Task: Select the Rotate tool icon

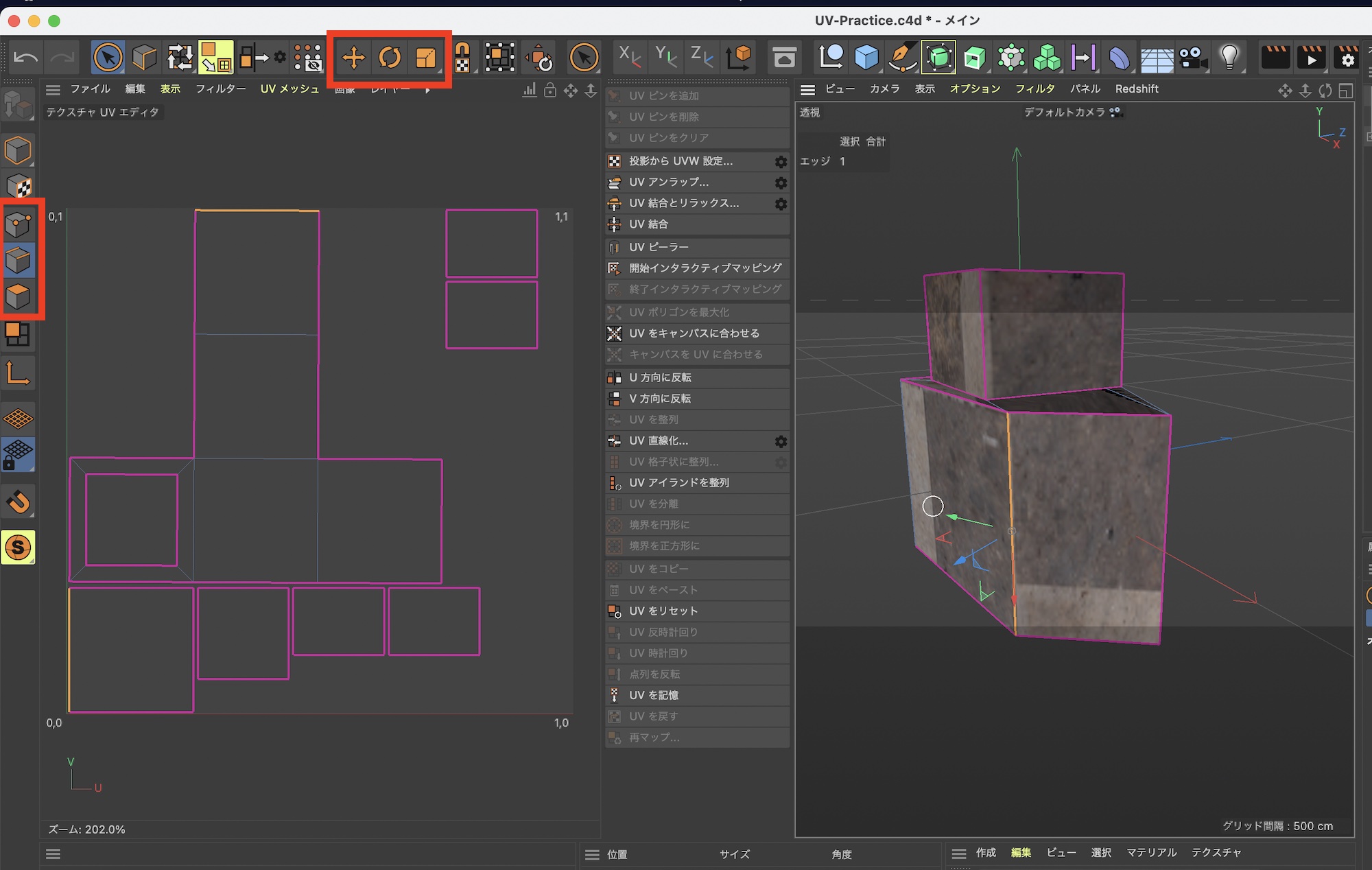Action: pyautogui.click(x=390, y=58)
